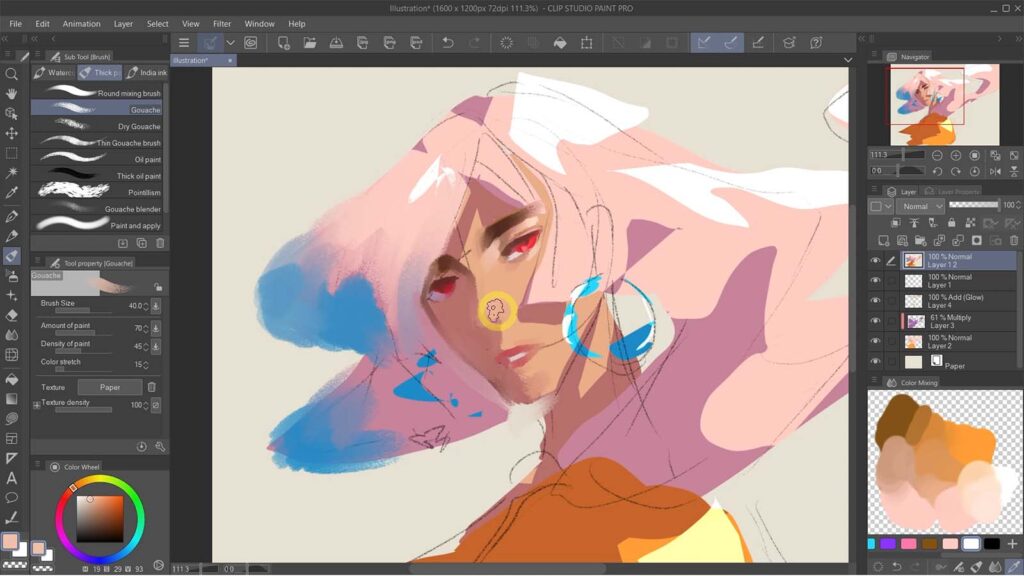
Task: Click Filter in the menu bar
Action: (221, 23)
